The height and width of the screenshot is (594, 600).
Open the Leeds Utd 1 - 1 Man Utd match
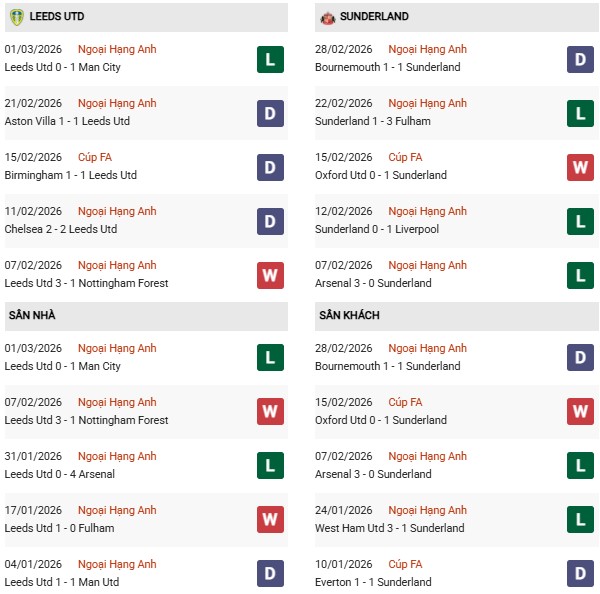coord(63,582)
